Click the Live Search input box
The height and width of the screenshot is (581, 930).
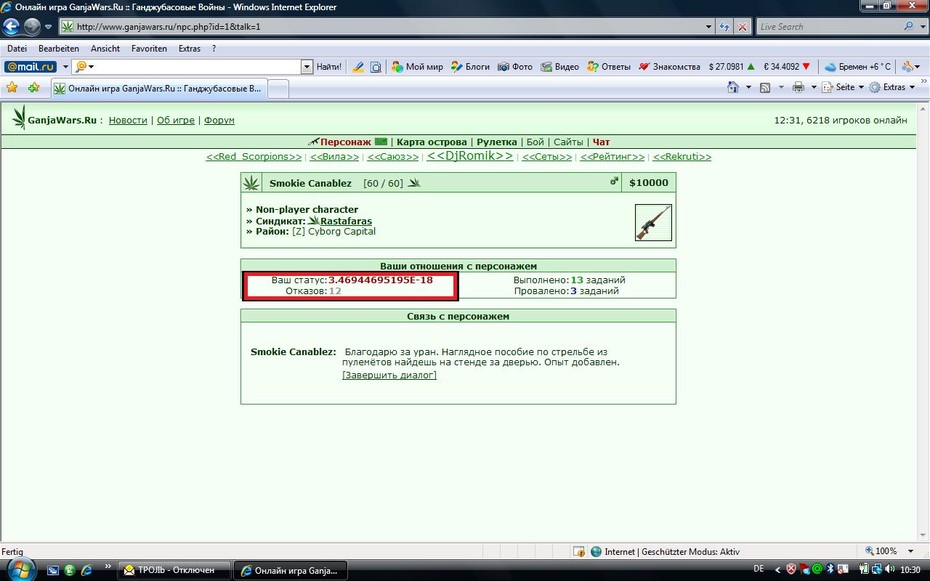pos(829,27)
